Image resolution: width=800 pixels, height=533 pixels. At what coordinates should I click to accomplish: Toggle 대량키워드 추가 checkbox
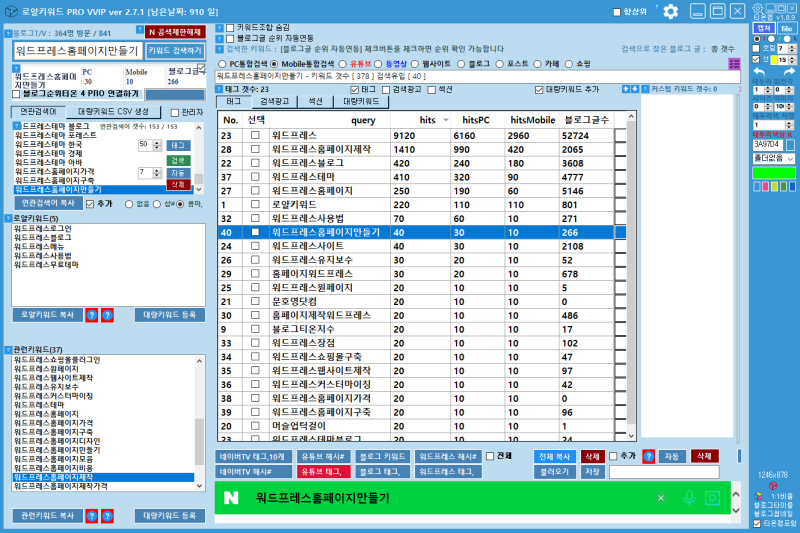click(539, 90)
